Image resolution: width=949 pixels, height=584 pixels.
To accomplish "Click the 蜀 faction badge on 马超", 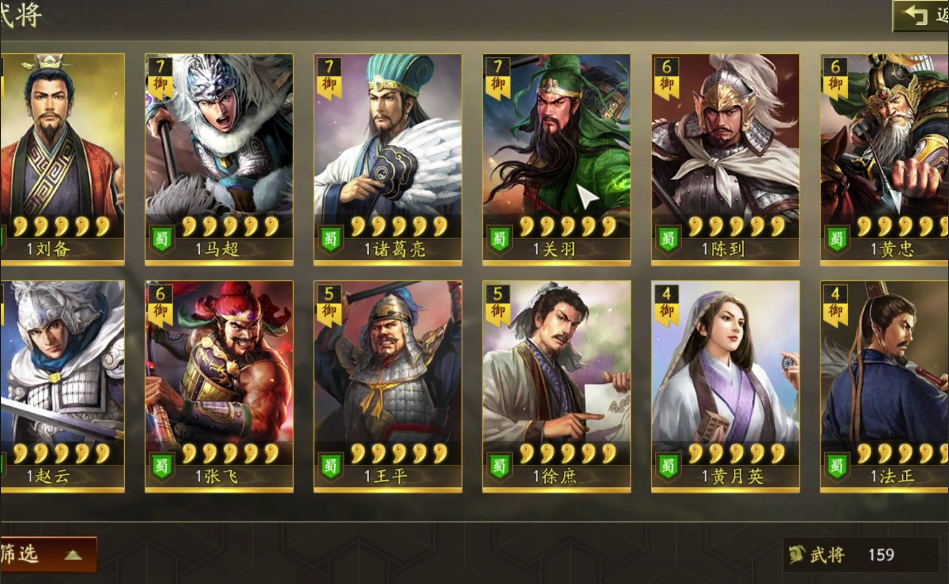I will (162, 240).
